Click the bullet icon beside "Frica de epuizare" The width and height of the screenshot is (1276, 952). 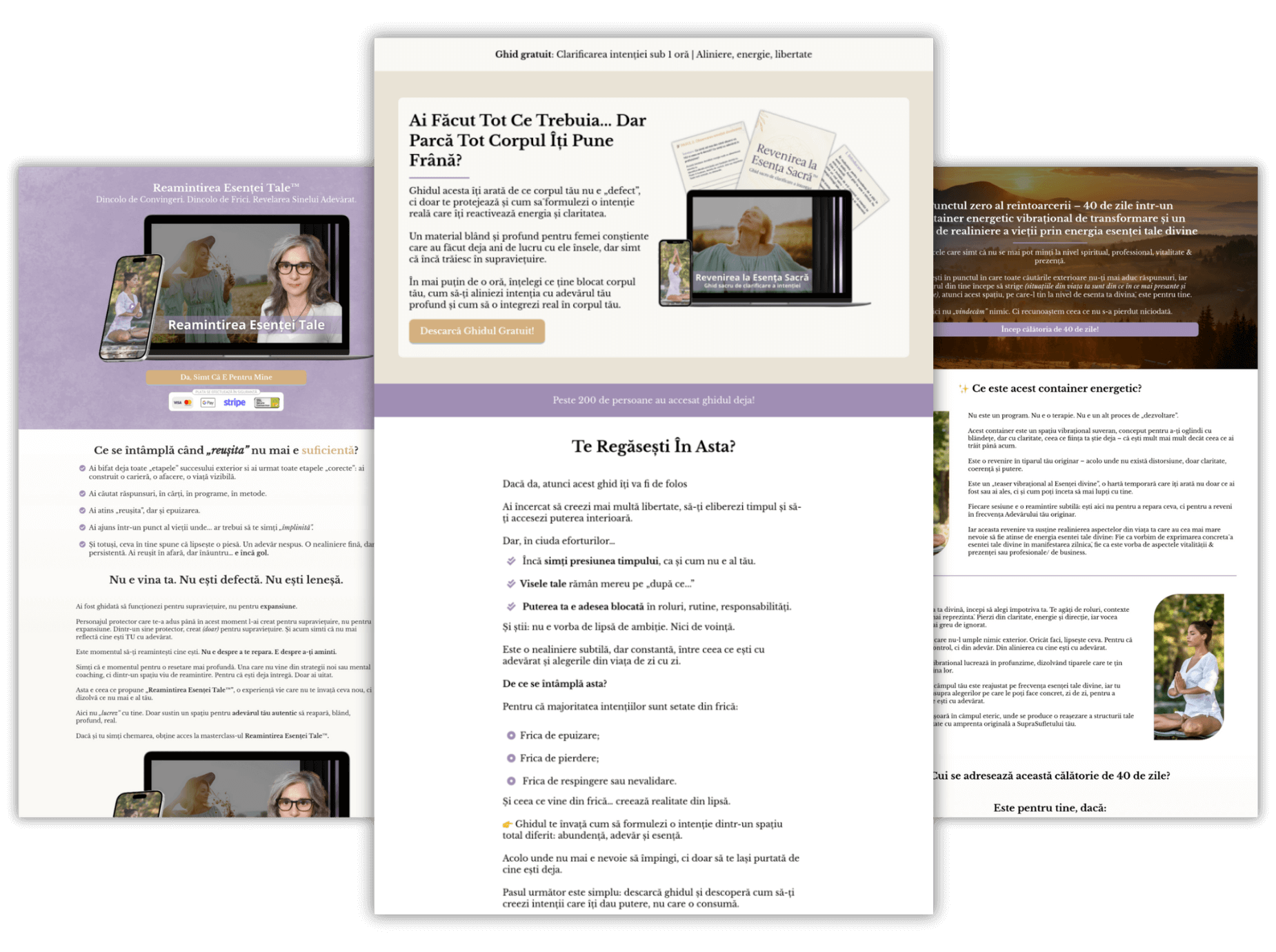tap(511, 735)
